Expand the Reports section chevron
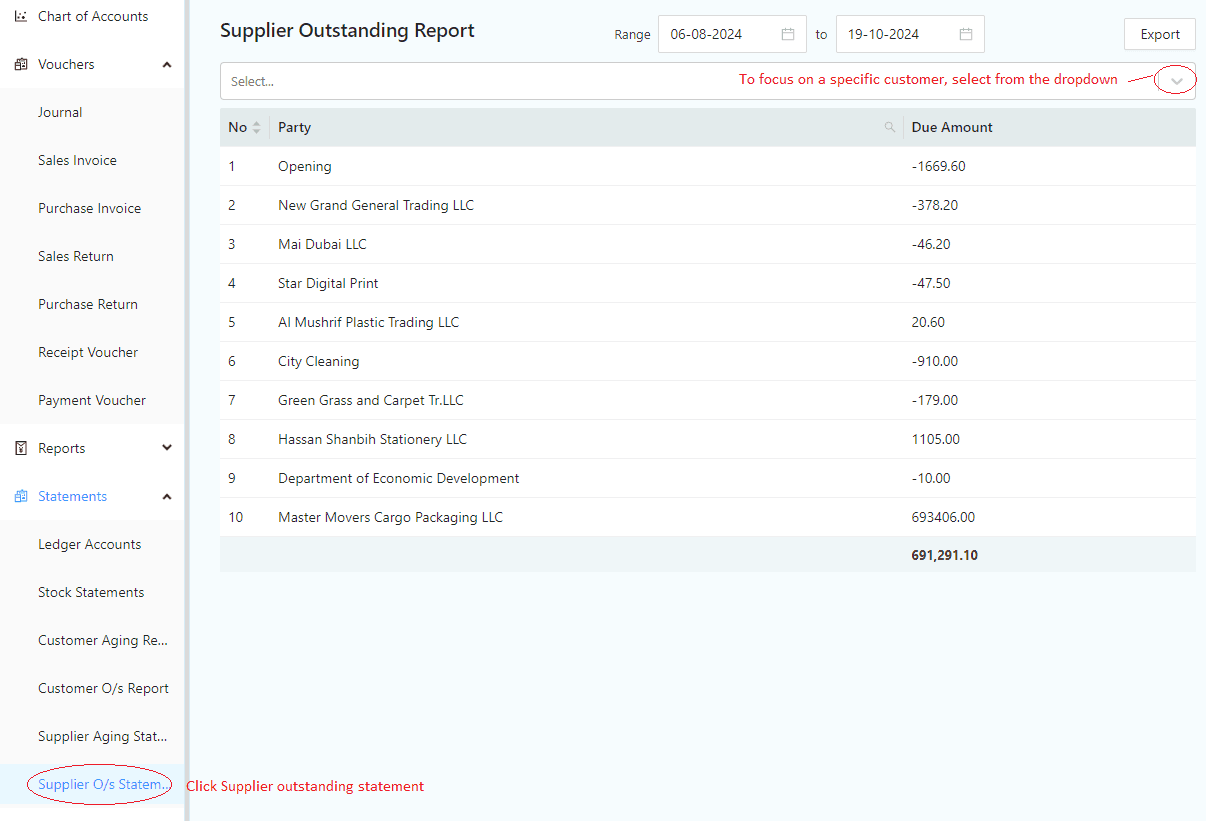This screenshot has width=1206, height=821. (x=167, y=448)
